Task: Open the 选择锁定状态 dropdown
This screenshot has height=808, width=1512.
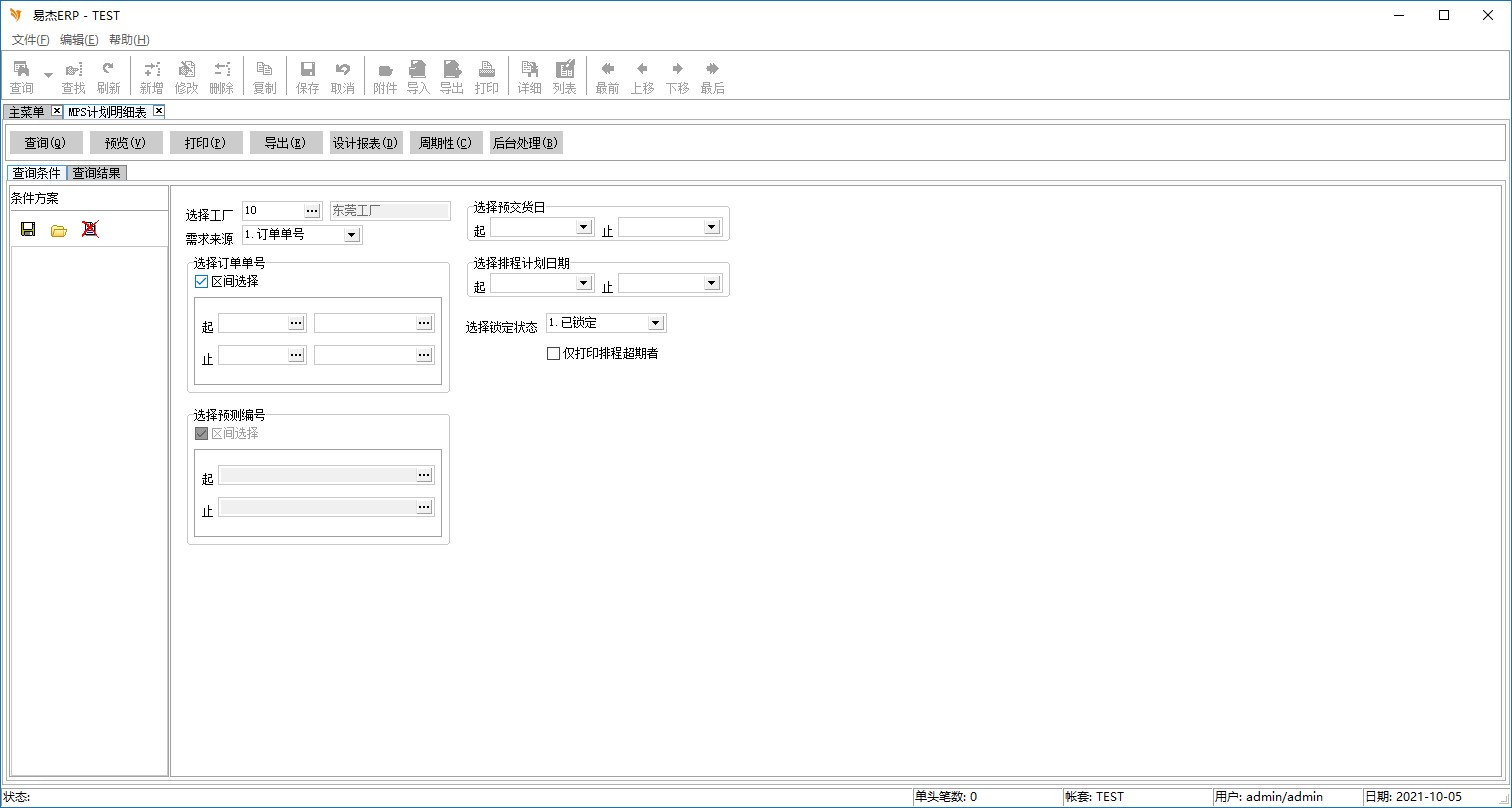Action: 655,323
